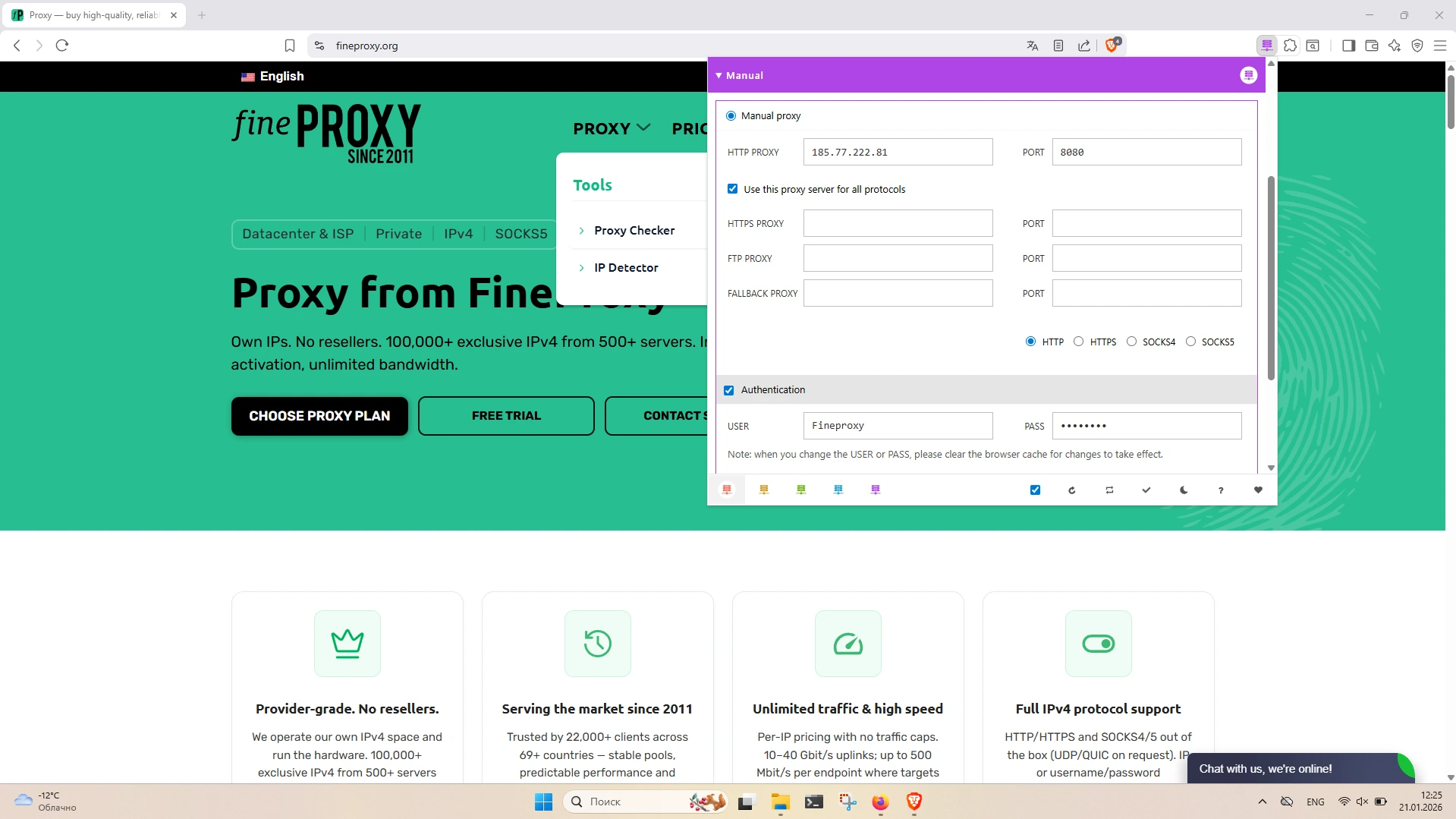Click the Brave Shields lion icon

(1112, 45)
